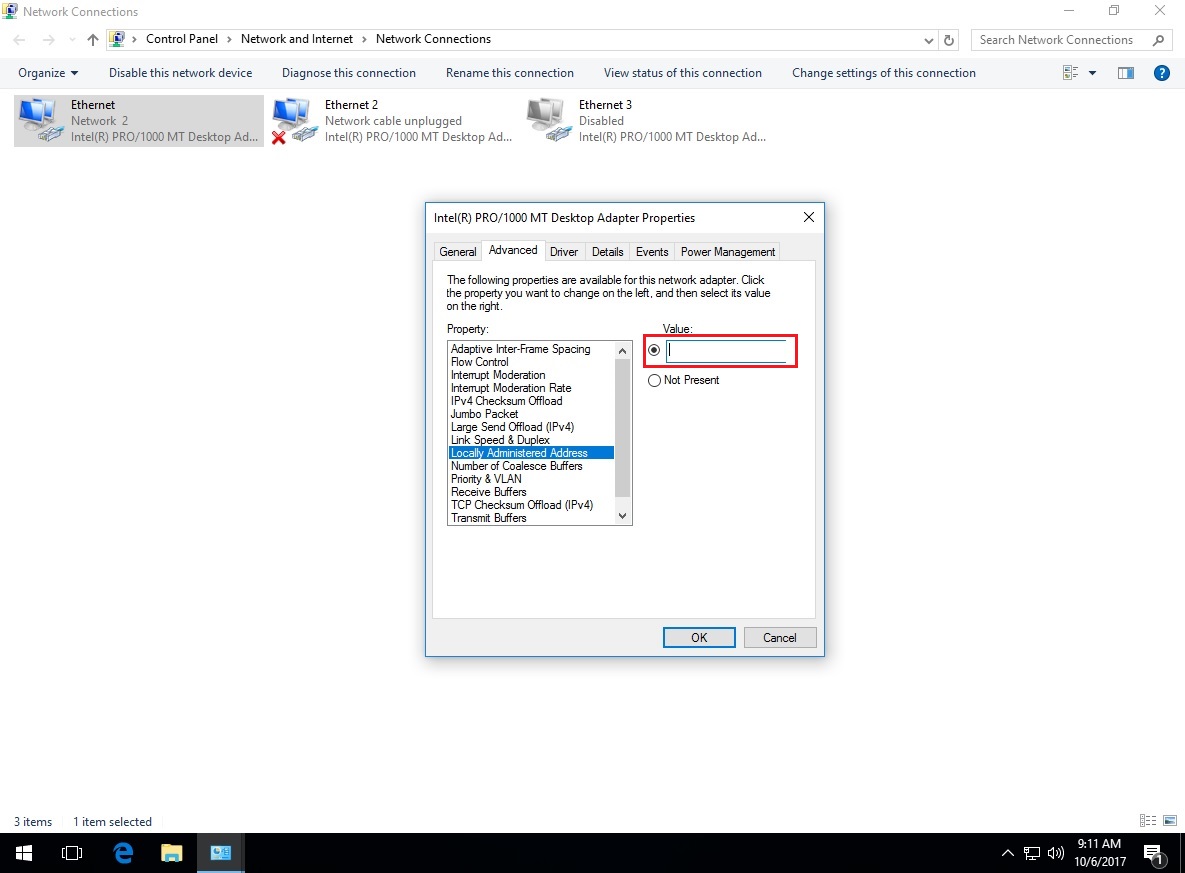Switch to the Driver tab

pos(564,252)
